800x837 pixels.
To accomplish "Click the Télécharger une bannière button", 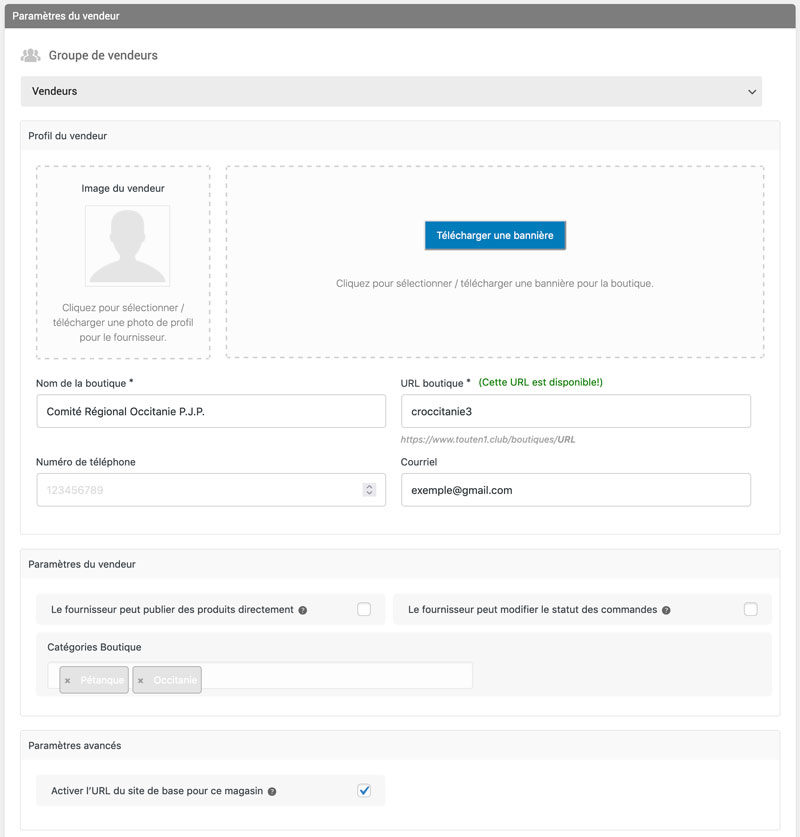I will pyautogui.click(x=495, y=235).
